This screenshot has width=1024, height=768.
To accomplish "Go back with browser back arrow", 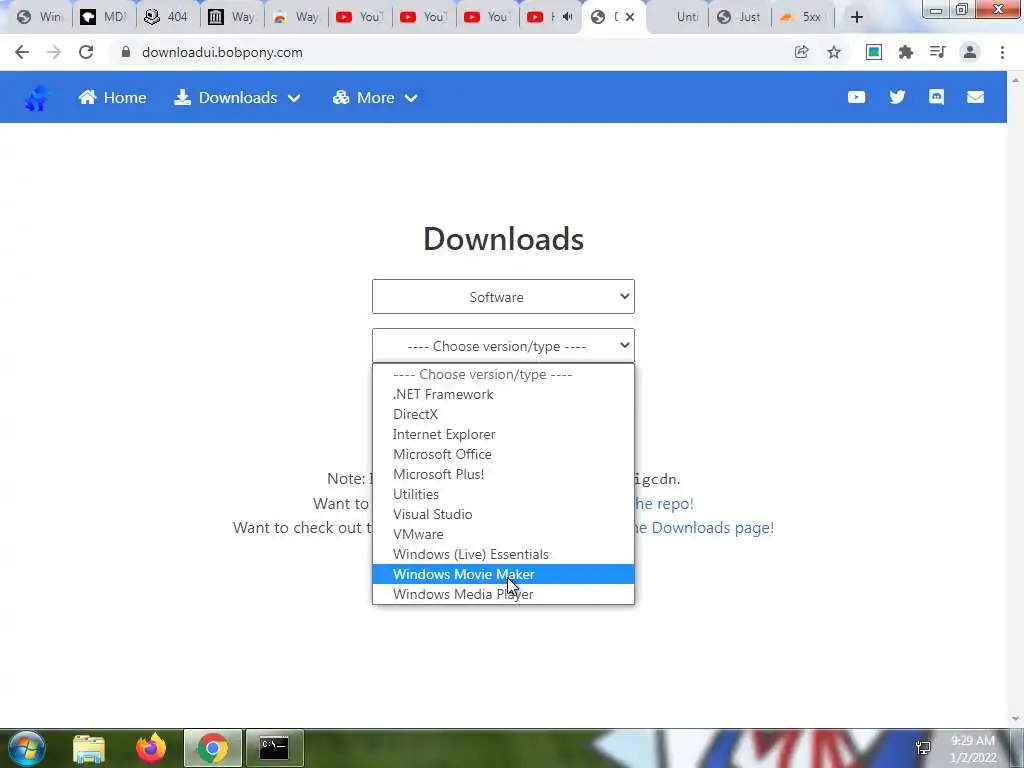I will [x=22, y=52].
